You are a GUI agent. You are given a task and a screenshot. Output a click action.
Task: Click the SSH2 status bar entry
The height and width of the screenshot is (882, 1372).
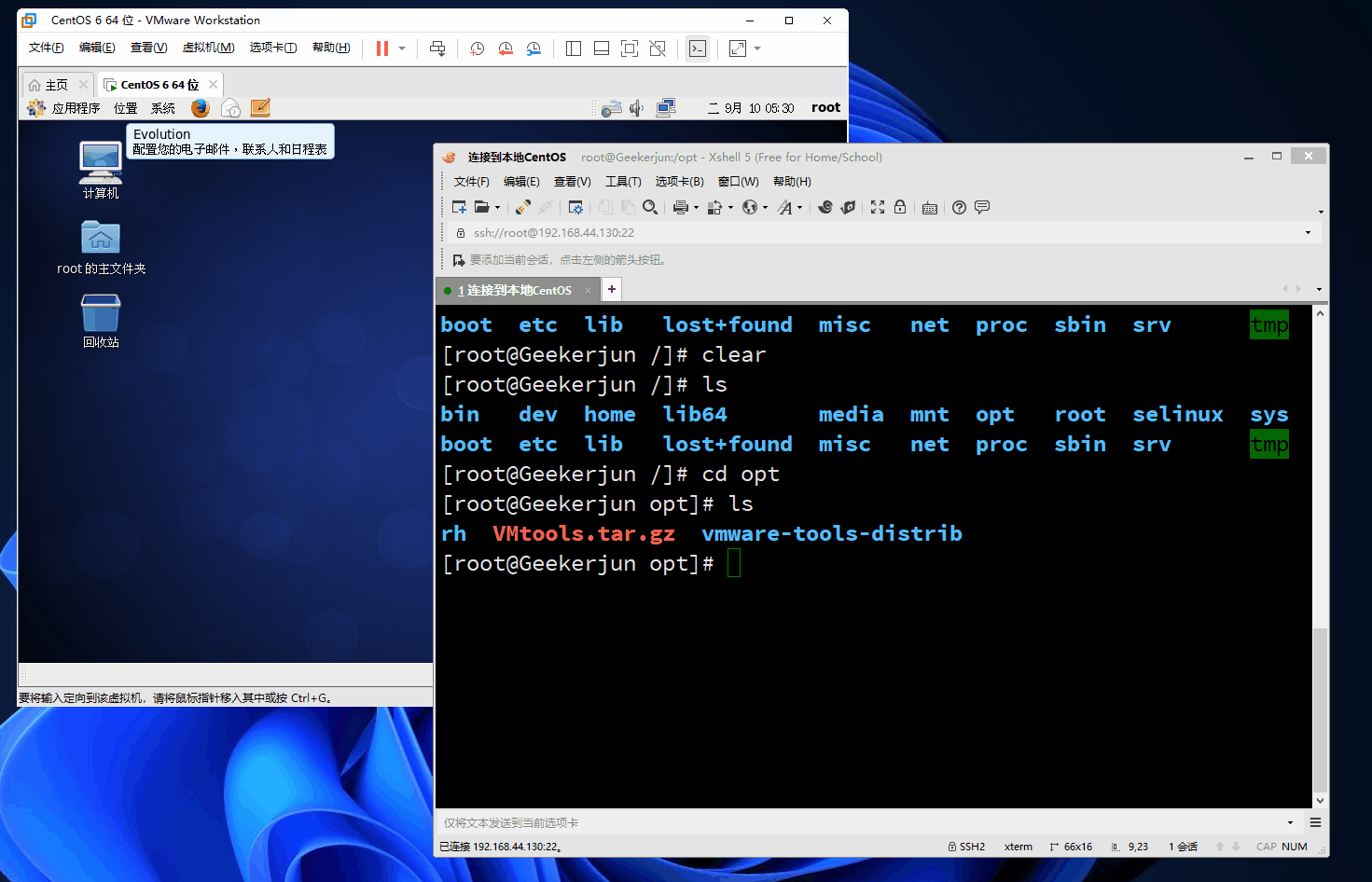pos(966,847)
